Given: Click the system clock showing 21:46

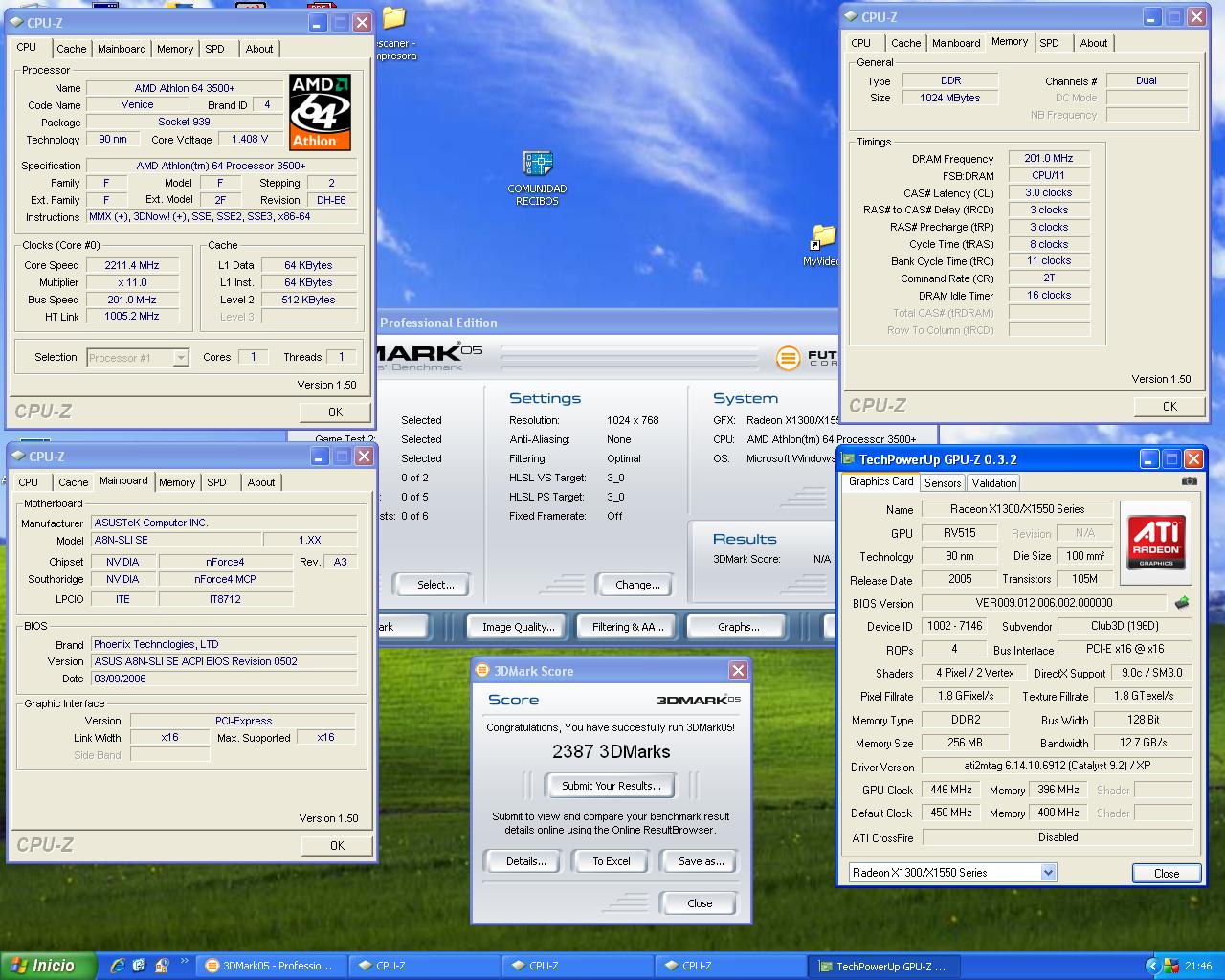Looking at the screenshot, I should (x=1198, y=967).
